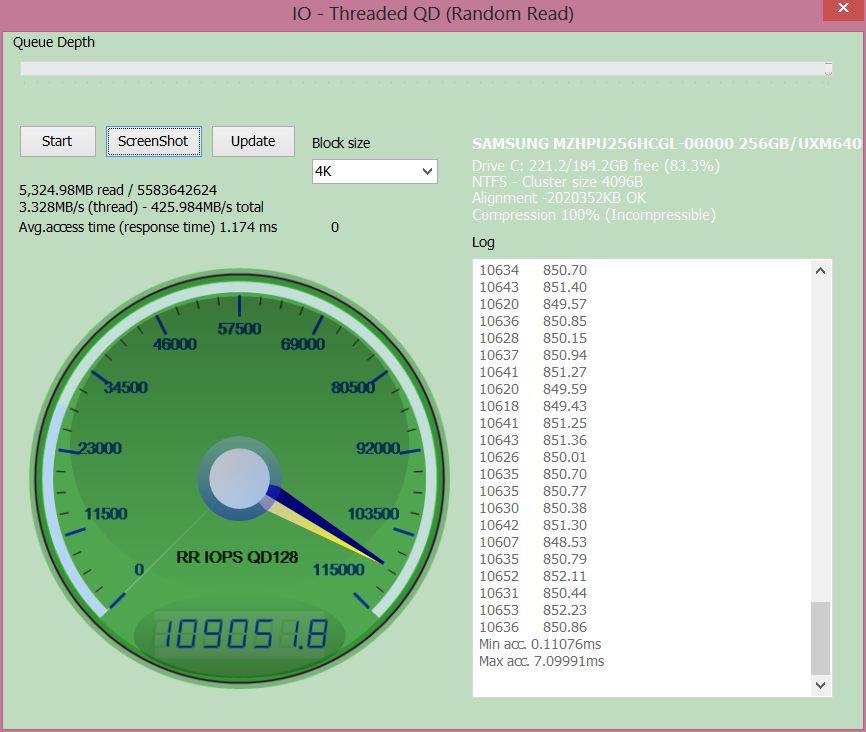Click the Queue Depth slider thumb

click(x=828, y=69)
